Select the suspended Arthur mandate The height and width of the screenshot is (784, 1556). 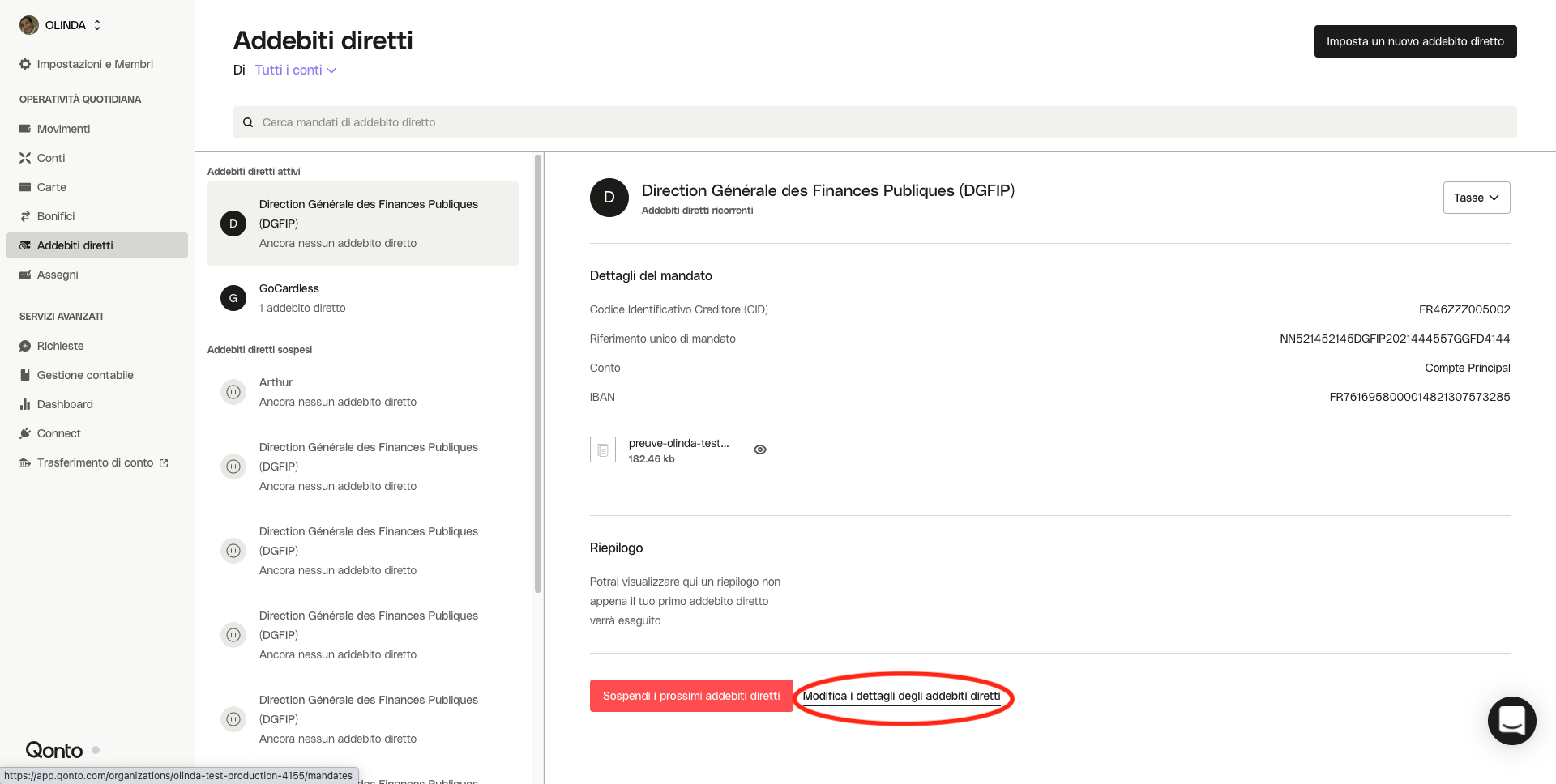click(x=363, y=392)
